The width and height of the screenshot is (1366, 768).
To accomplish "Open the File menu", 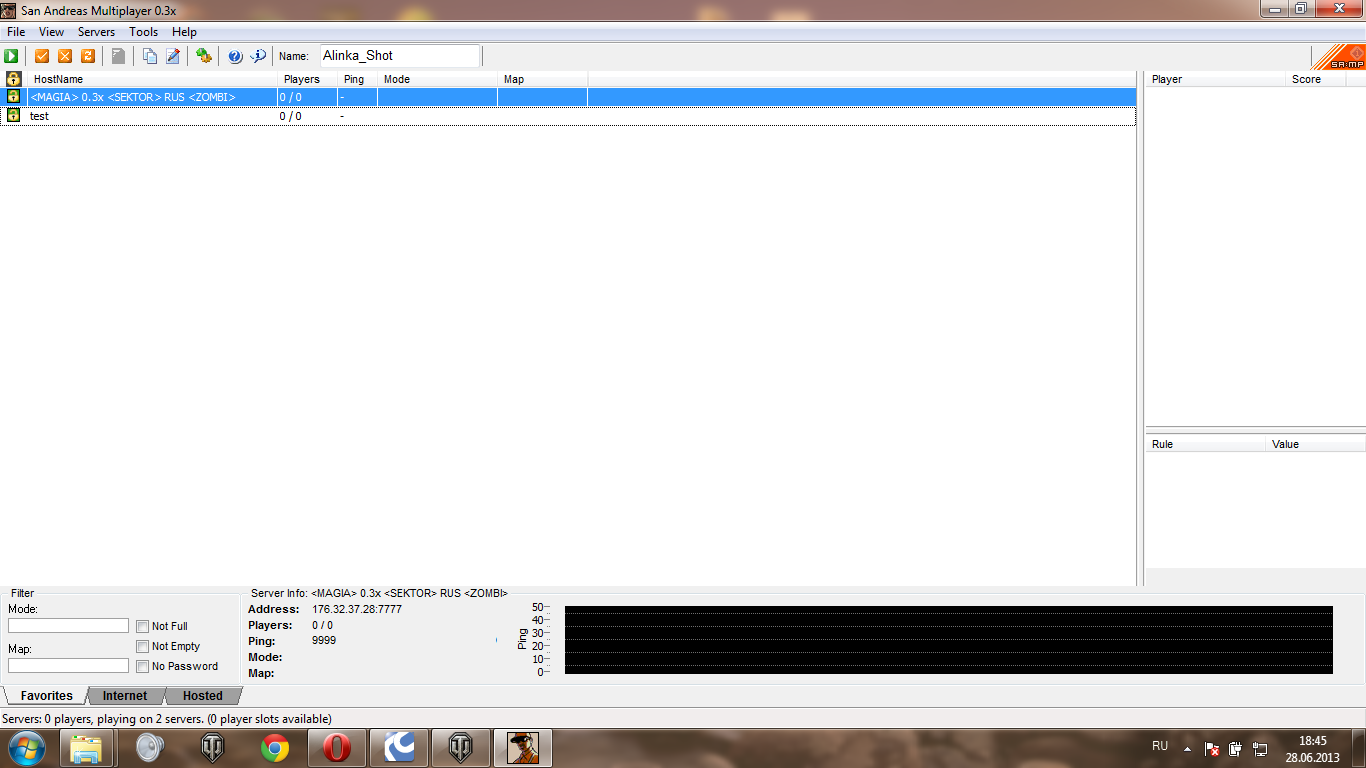I will pyautogui.click(x=16, y=32).
